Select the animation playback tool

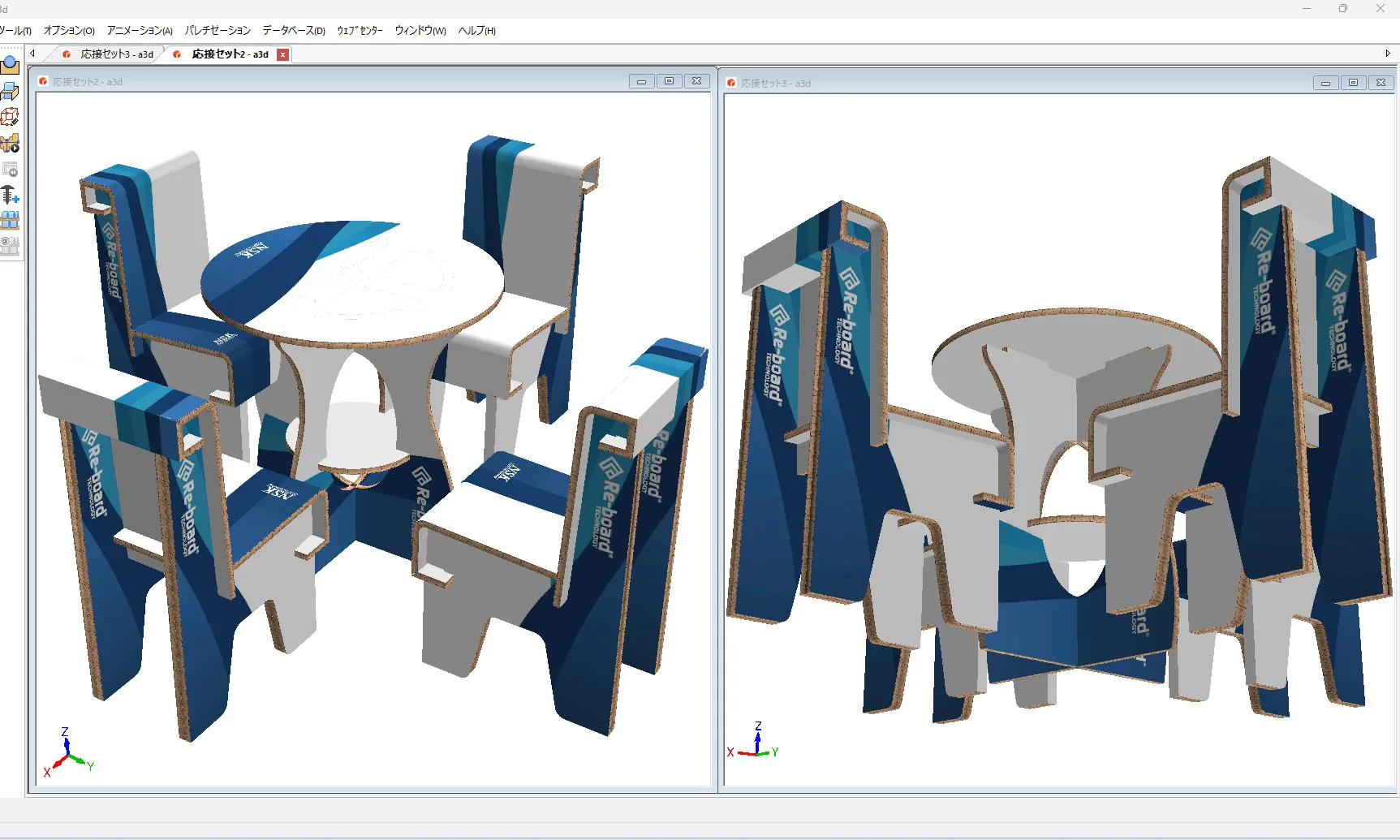[11, 144]
